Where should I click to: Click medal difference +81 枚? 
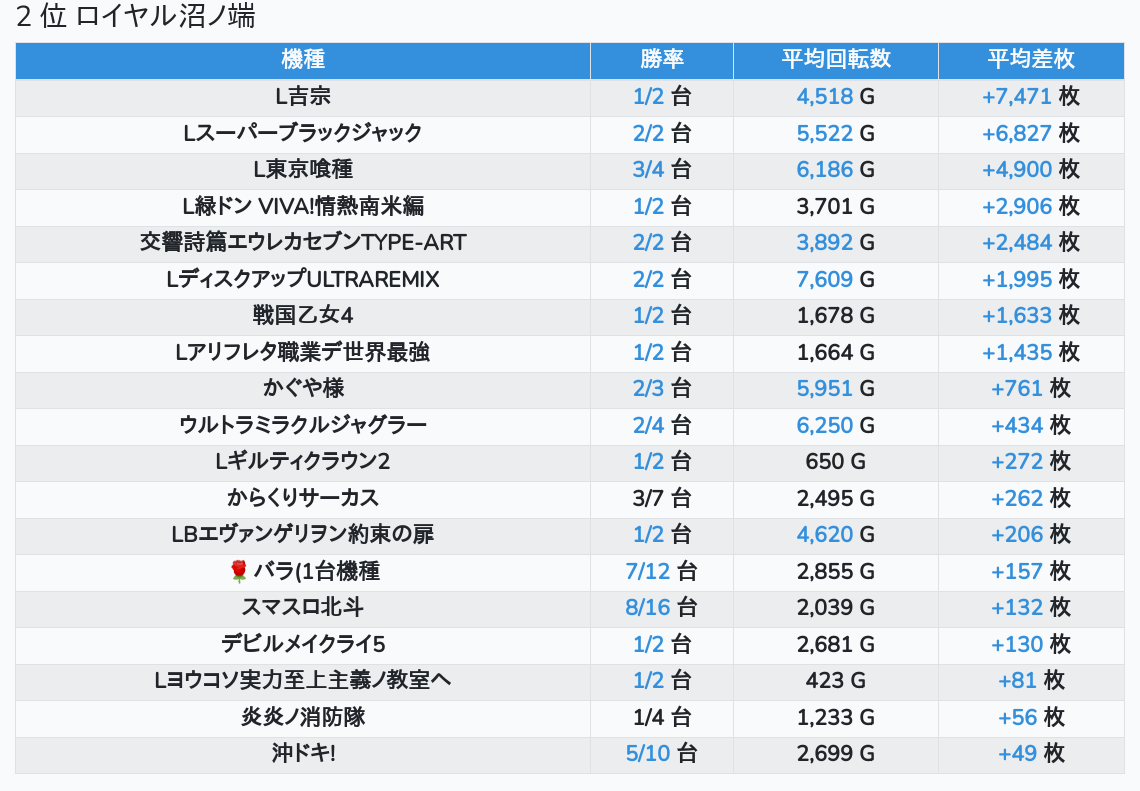pyautogui.click(x=1031, y=680)
